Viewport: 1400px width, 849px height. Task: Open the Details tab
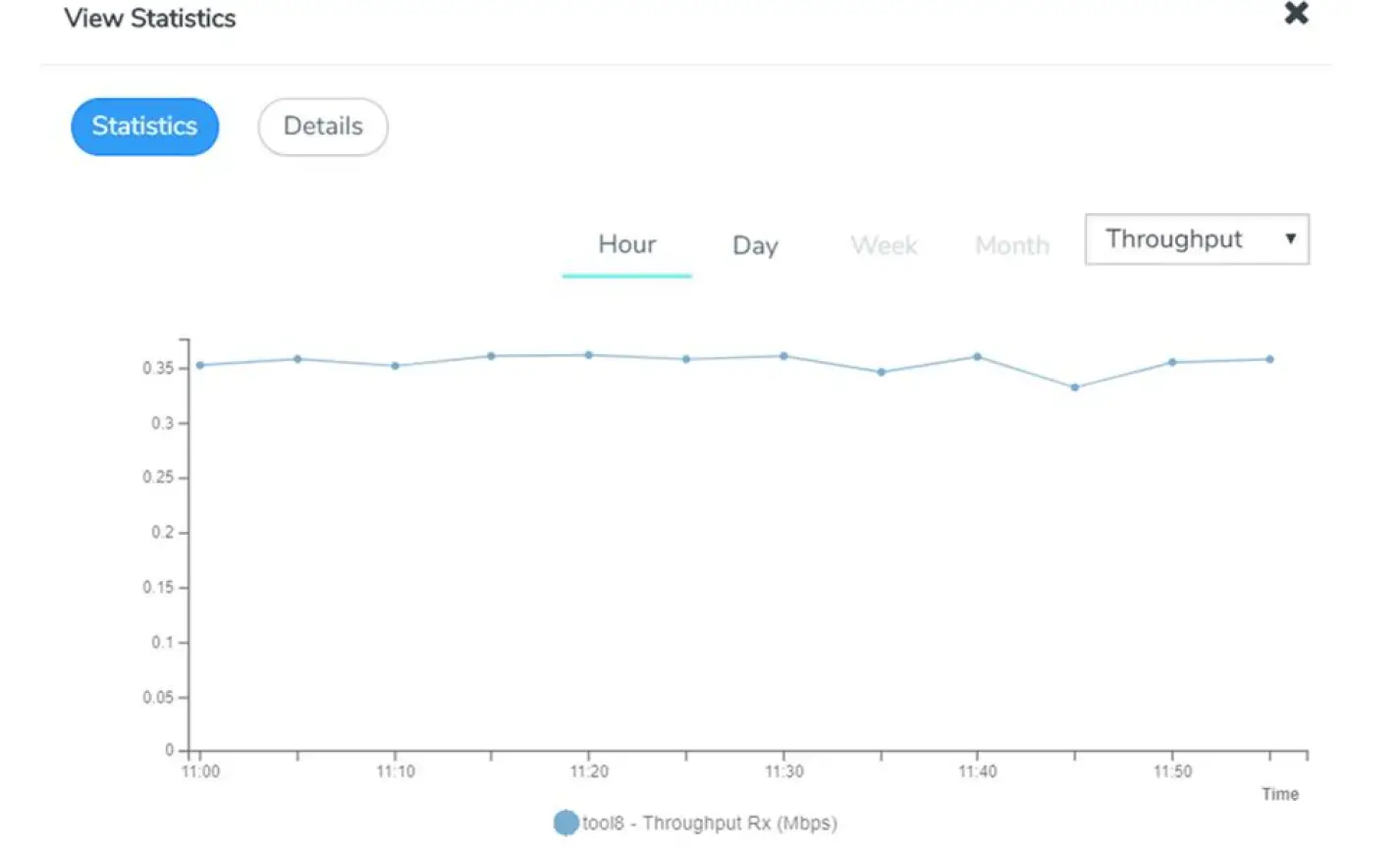click(x=323, y=127)
